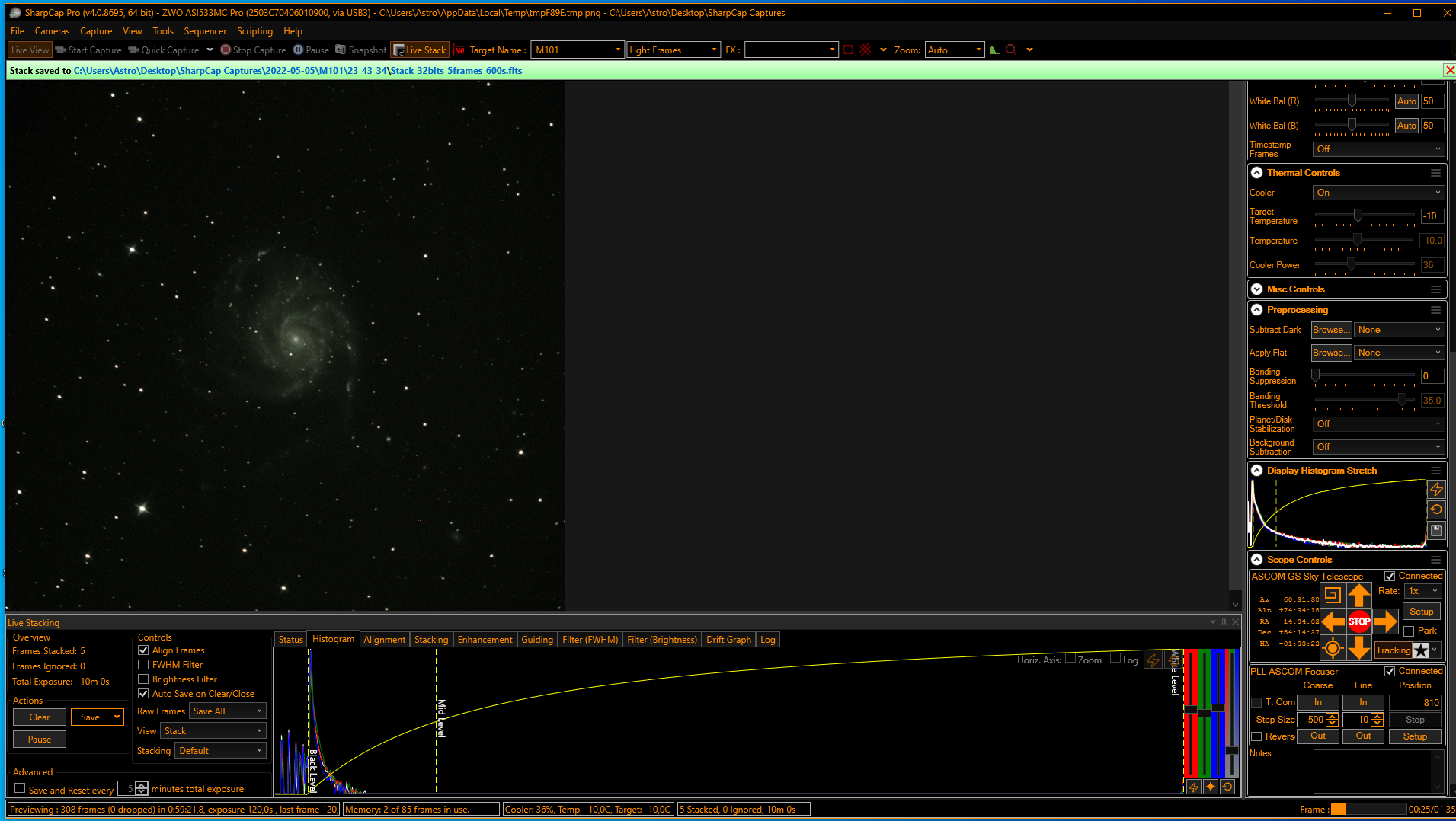Click the Tracking button
Viewport: 1456px width, 821px height.
1393,650
